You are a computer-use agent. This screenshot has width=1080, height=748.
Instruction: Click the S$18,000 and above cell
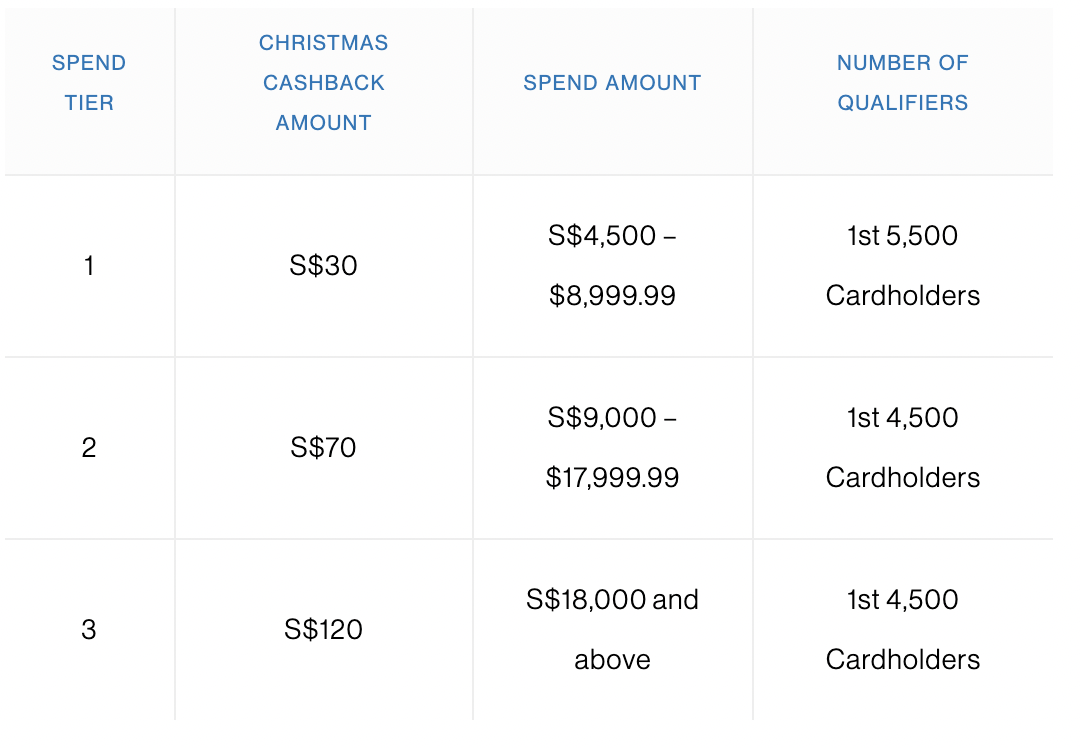[x=612, y=630]
